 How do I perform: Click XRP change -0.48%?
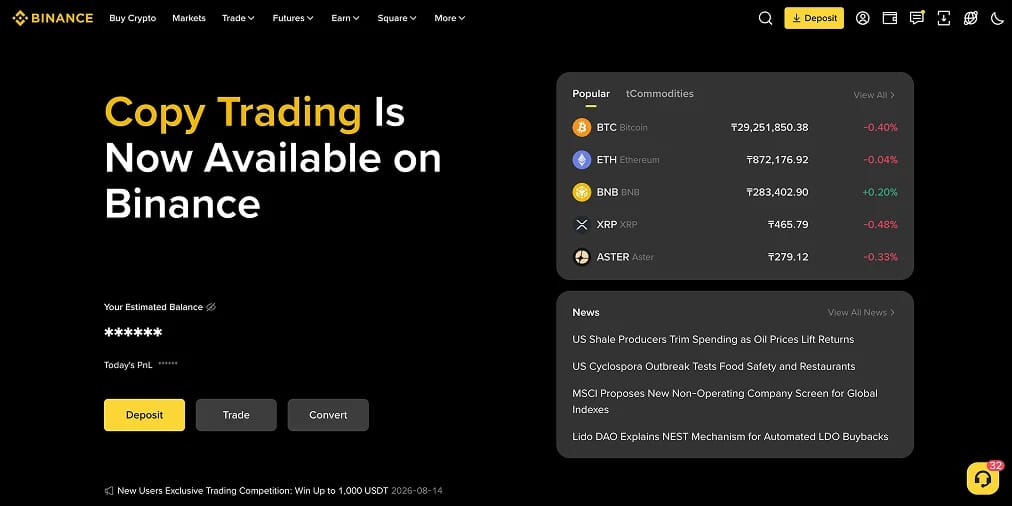click(880, 225)
